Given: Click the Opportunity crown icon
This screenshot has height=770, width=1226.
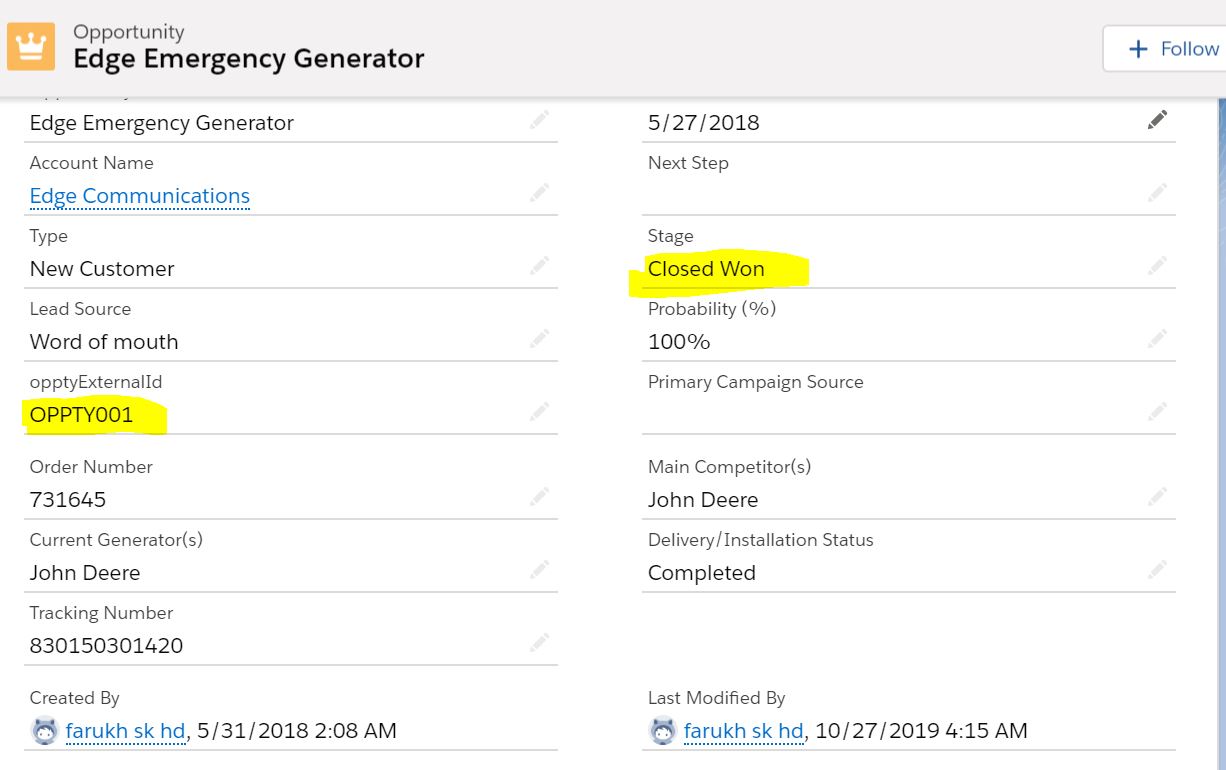Looking at the screenshot, I should coord(32,47).
